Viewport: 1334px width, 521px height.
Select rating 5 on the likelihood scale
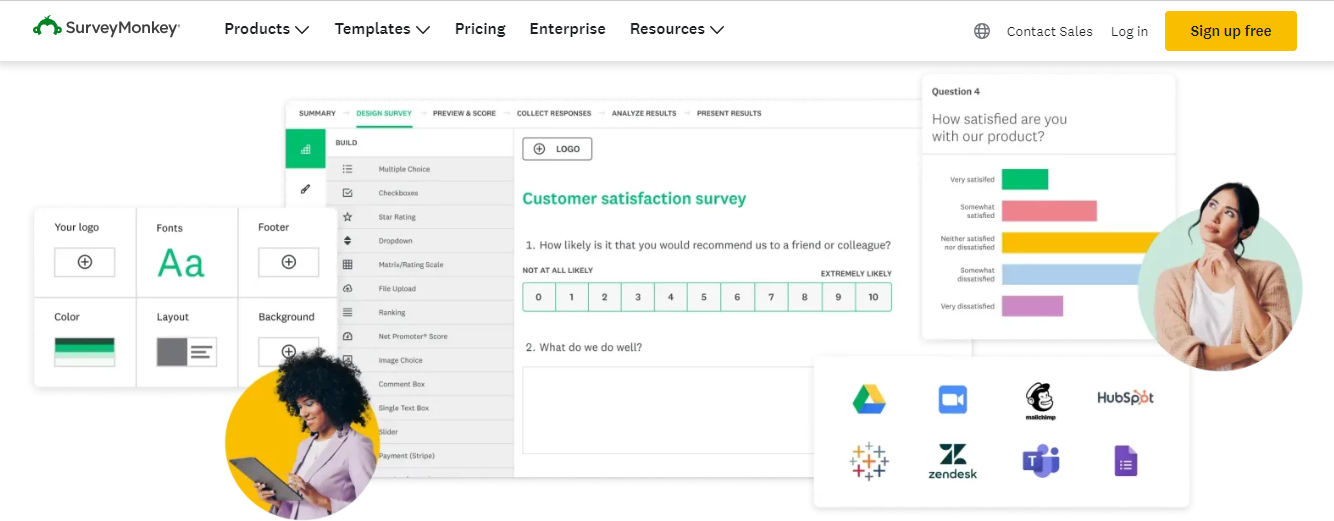point(704,297)
